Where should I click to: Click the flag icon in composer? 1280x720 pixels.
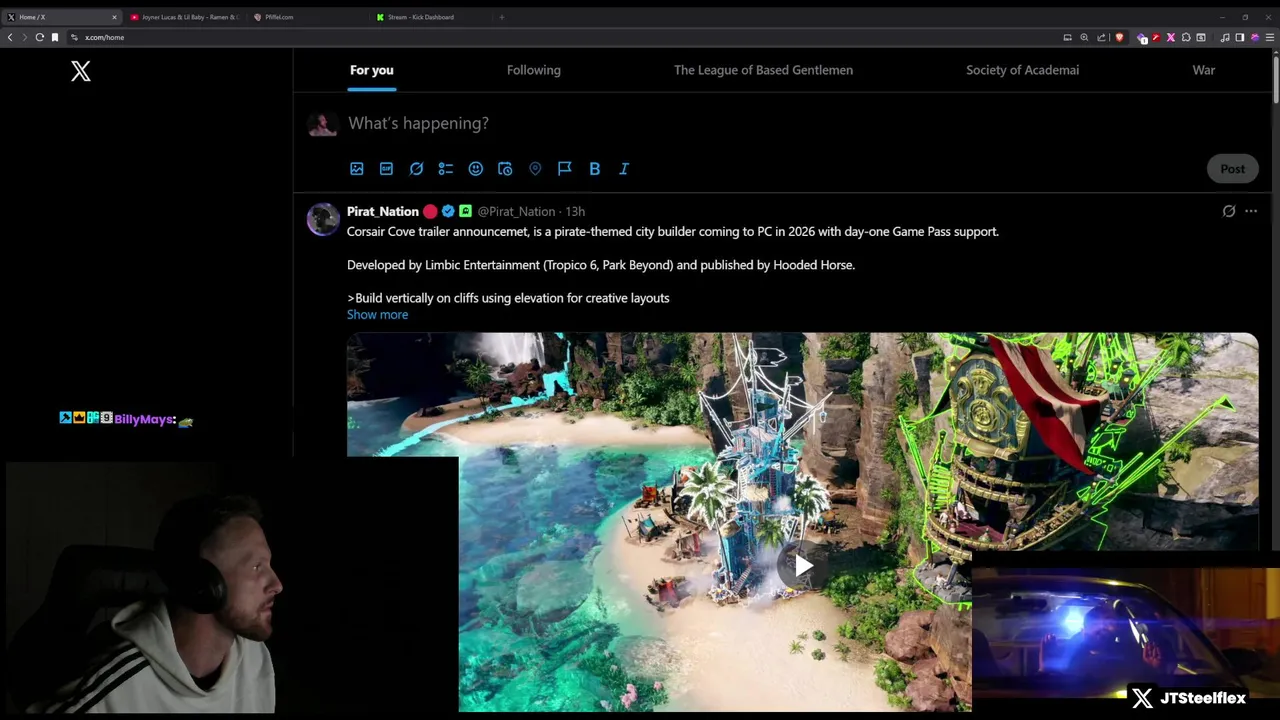click(565, 169)
